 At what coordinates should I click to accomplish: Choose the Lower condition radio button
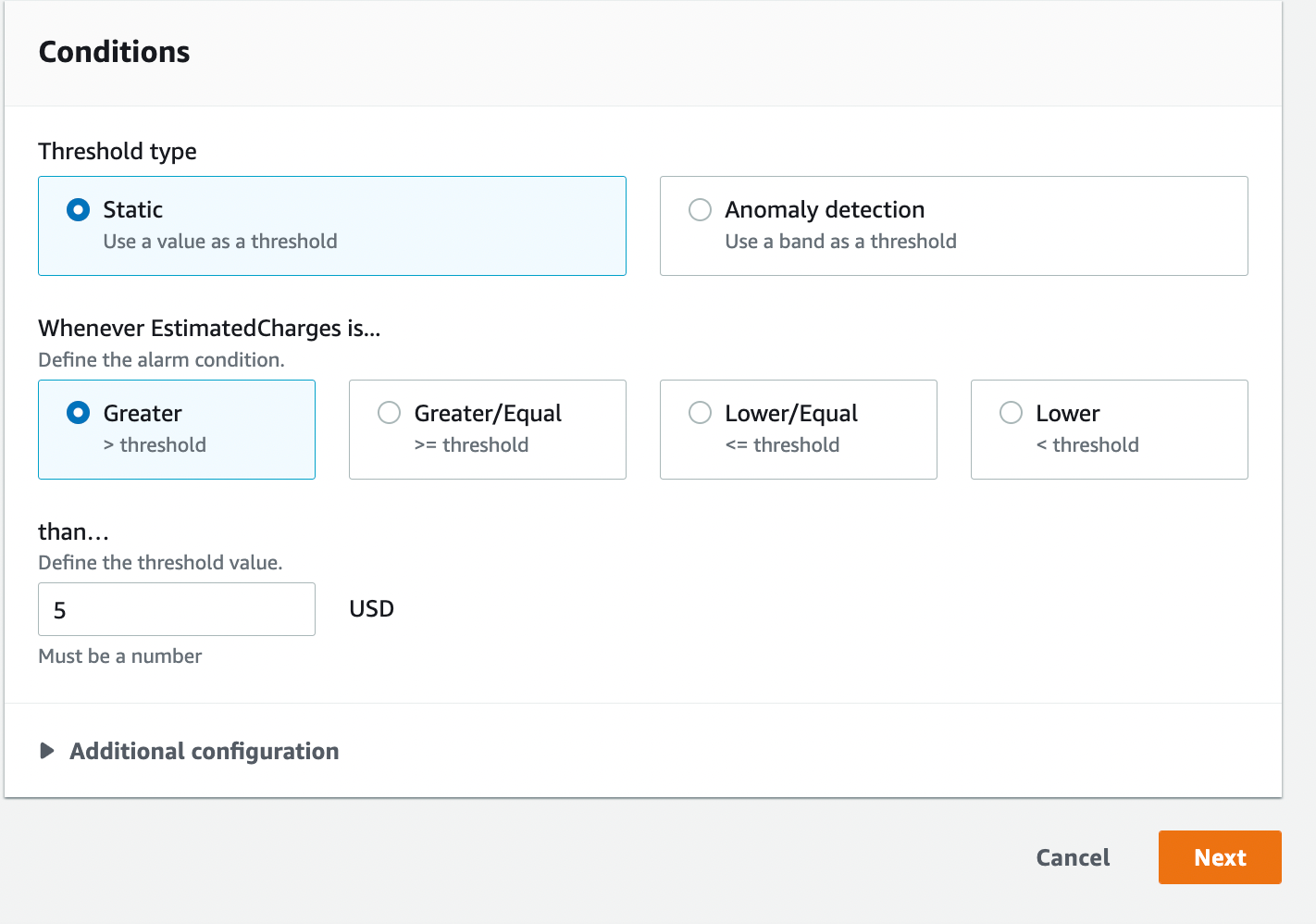tap(1012, 413)
